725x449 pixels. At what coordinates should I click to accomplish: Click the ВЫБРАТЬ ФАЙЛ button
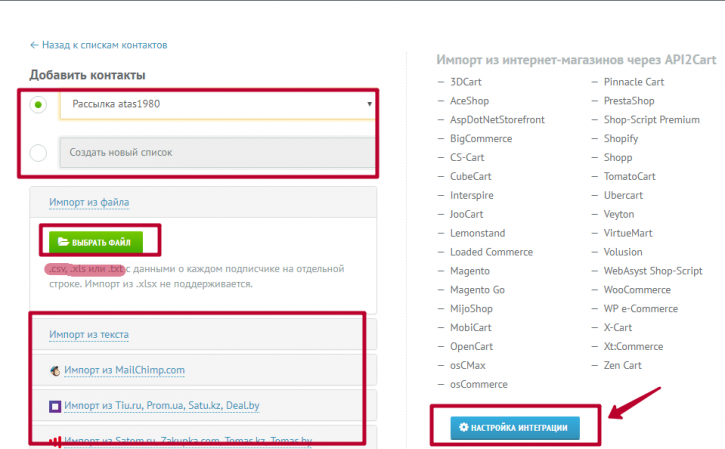click(x=96, y=242)
